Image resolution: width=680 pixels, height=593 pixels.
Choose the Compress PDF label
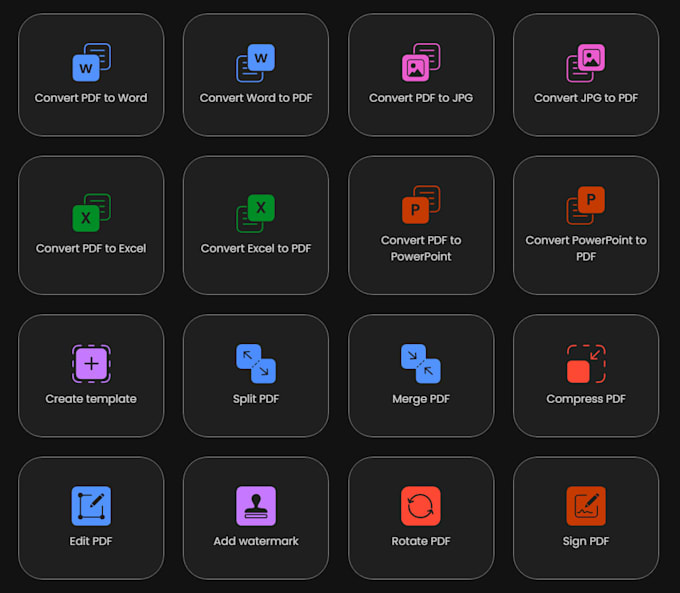click(x=586, y=399)
